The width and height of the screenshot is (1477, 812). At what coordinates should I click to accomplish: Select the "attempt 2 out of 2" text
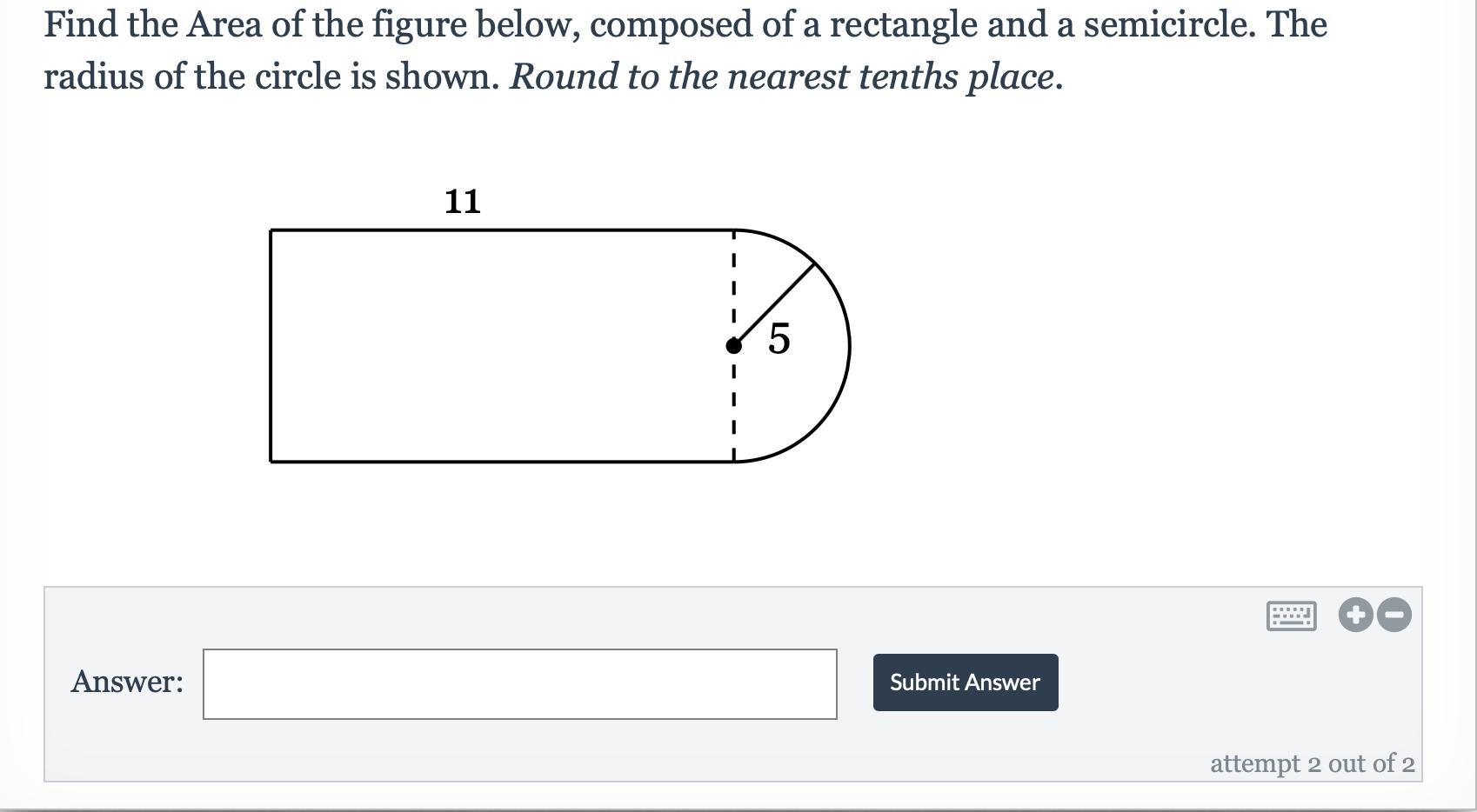1312,763
